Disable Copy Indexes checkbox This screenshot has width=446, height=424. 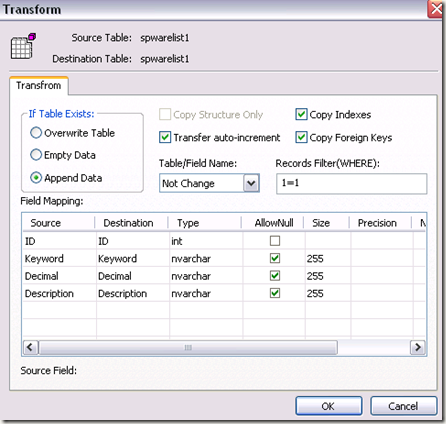point(301,114)
